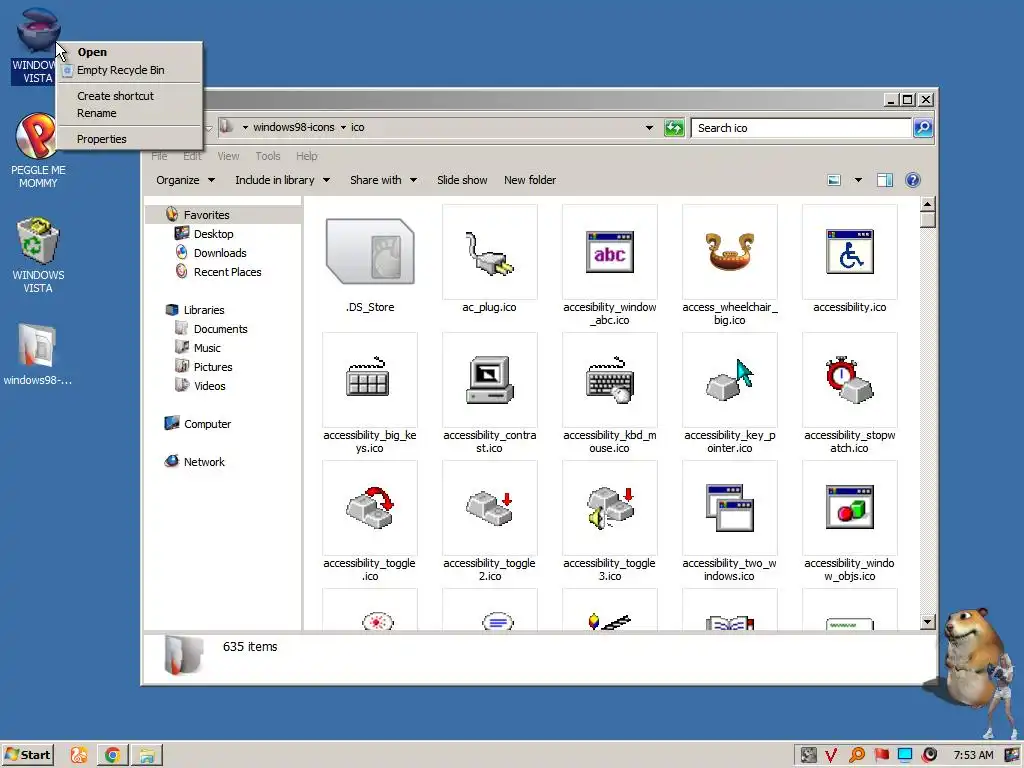This screenshot has height=768, width=1024.
Task: Open the view options dropdown arrow
Action: (x=858, y=180)
